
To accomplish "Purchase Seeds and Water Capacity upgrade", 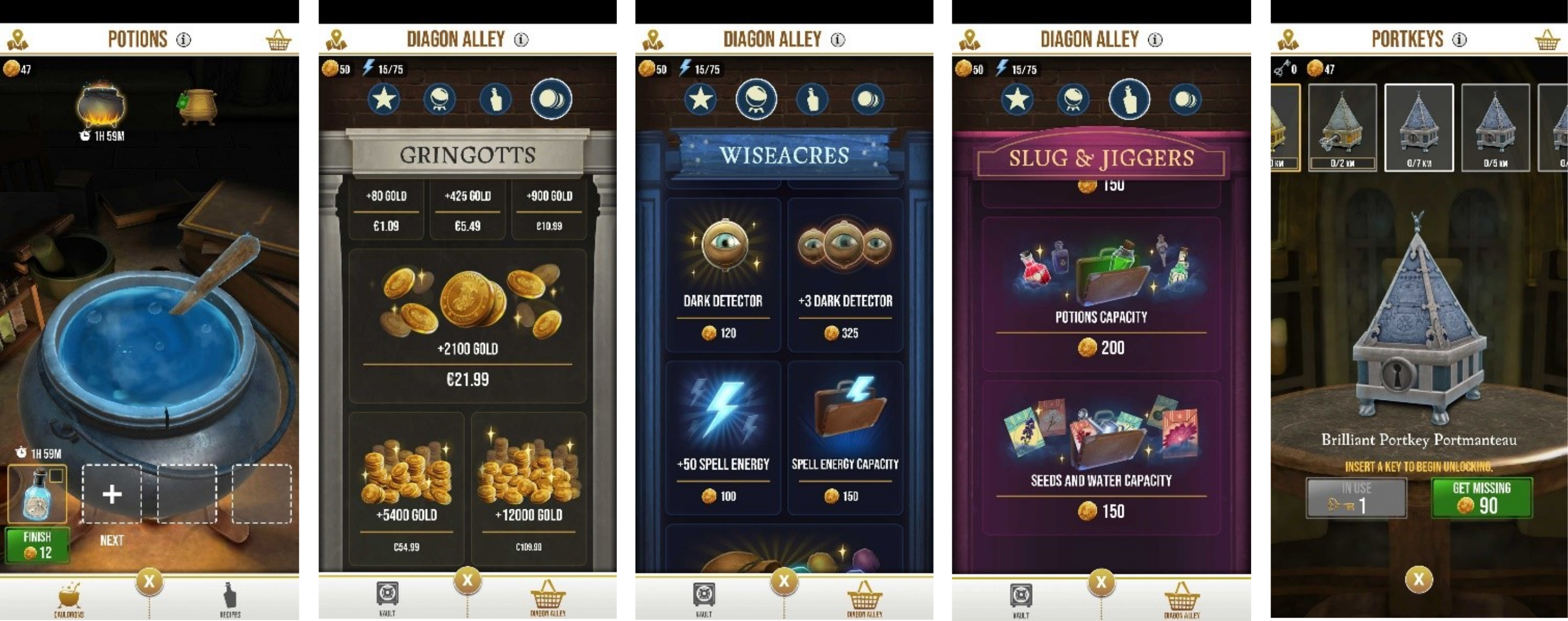I will pos(1101,458).
